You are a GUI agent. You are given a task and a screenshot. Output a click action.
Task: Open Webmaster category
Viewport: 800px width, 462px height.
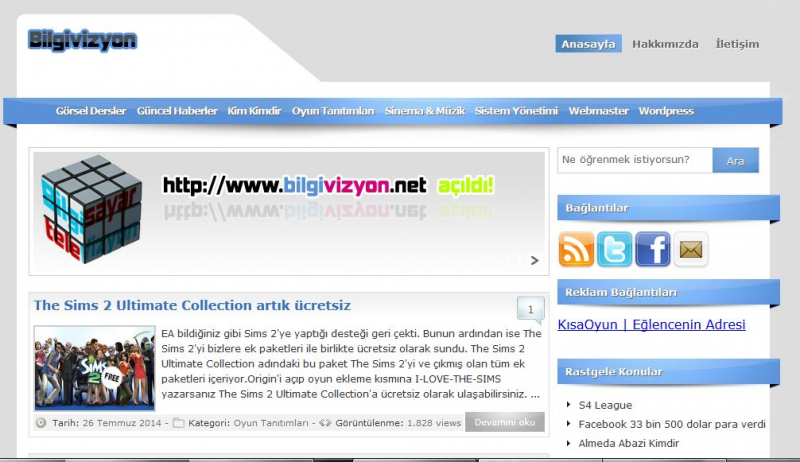(x=598, y=111)
